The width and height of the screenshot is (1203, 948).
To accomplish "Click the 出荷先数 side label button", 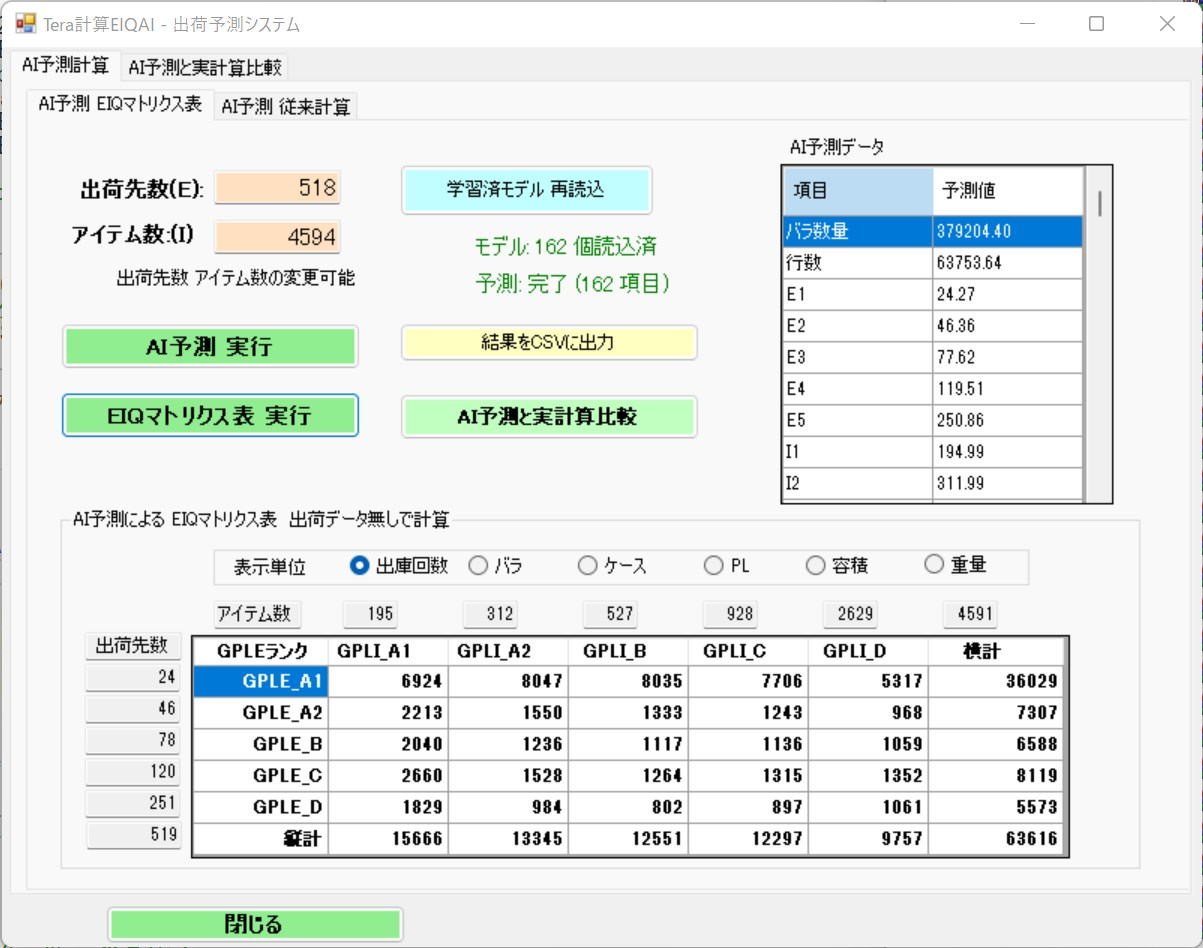I will pos(133,646).
